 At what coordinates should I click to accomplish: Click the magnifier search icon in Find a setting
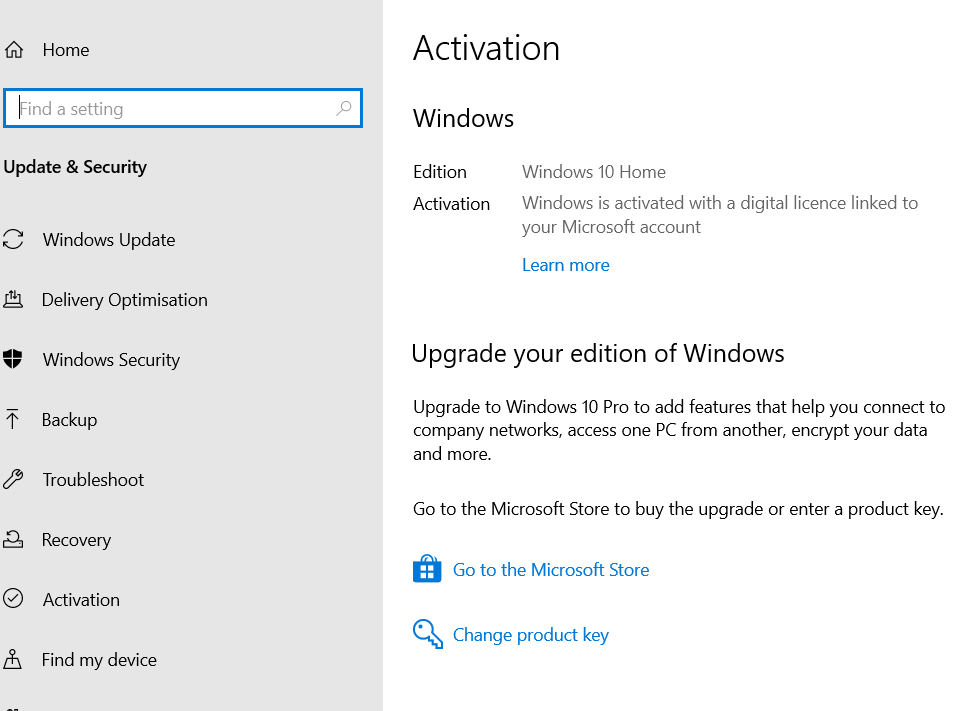(x=344, y=108)
